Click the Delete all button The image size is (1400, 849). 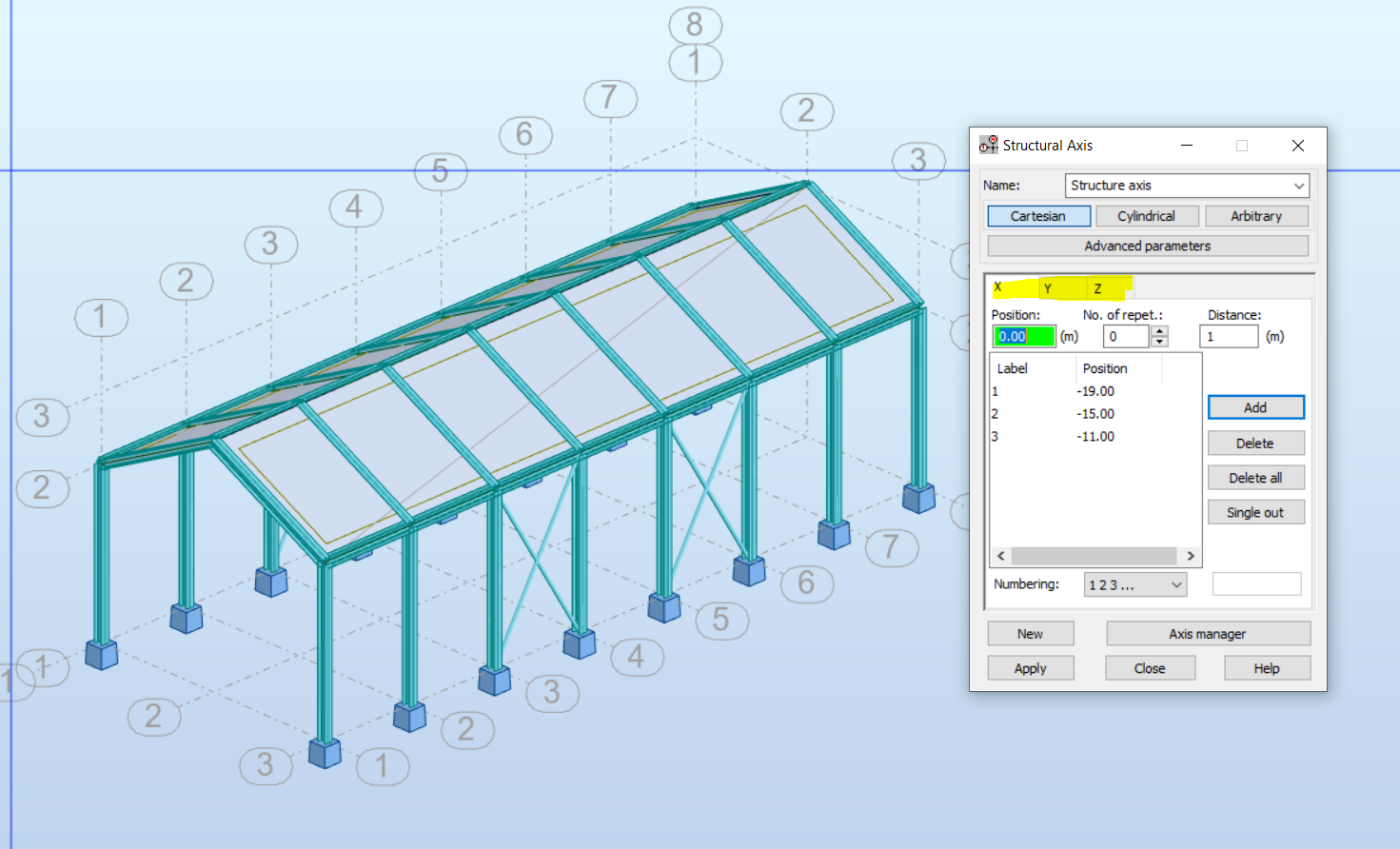click(1255, 478)
